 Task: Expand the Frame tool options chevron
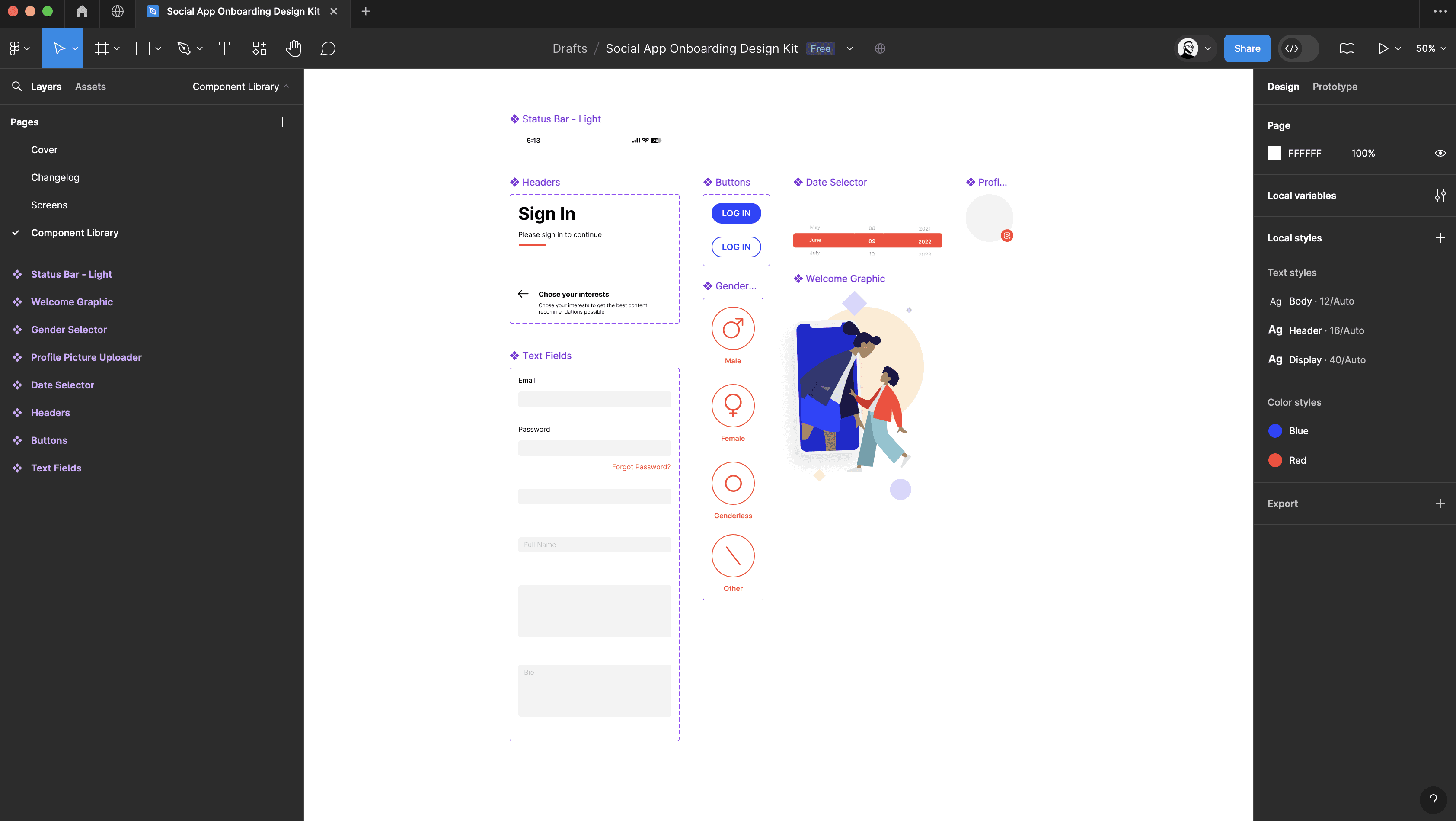coord(117,48)
